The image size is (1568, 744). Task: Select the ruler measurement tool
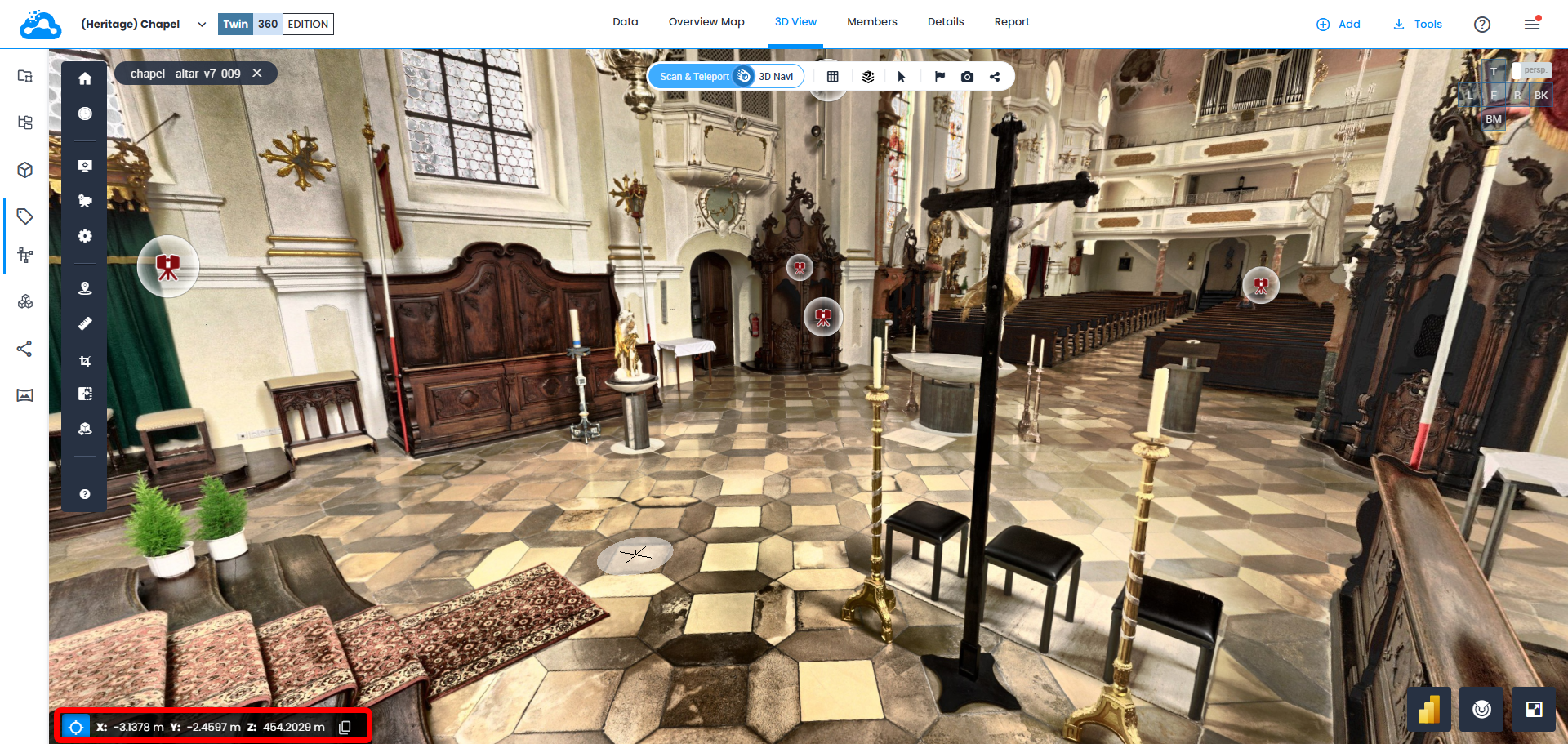85,323
